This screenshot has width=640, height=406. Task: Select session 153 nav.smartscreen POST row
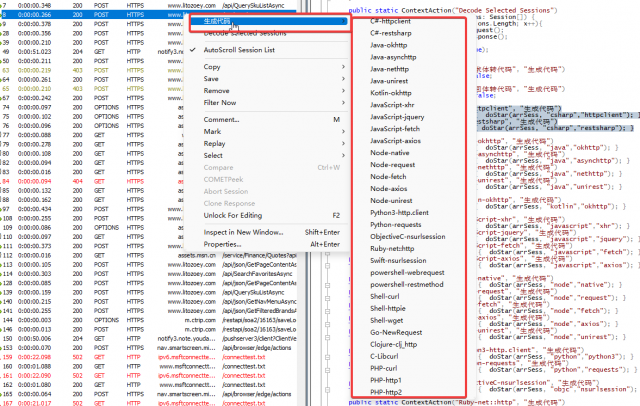coord(149,348)
